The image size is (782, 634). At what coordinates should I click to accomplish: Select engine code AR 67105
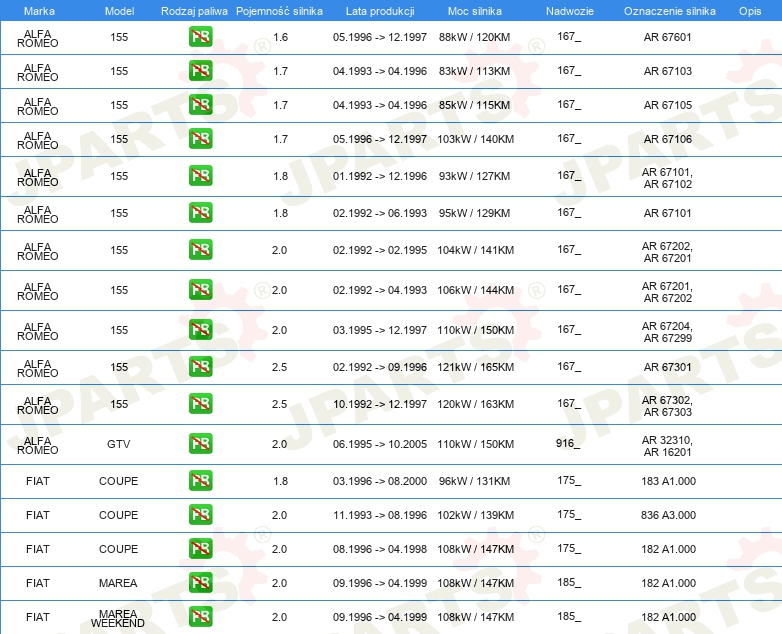[x=667, y=105]
